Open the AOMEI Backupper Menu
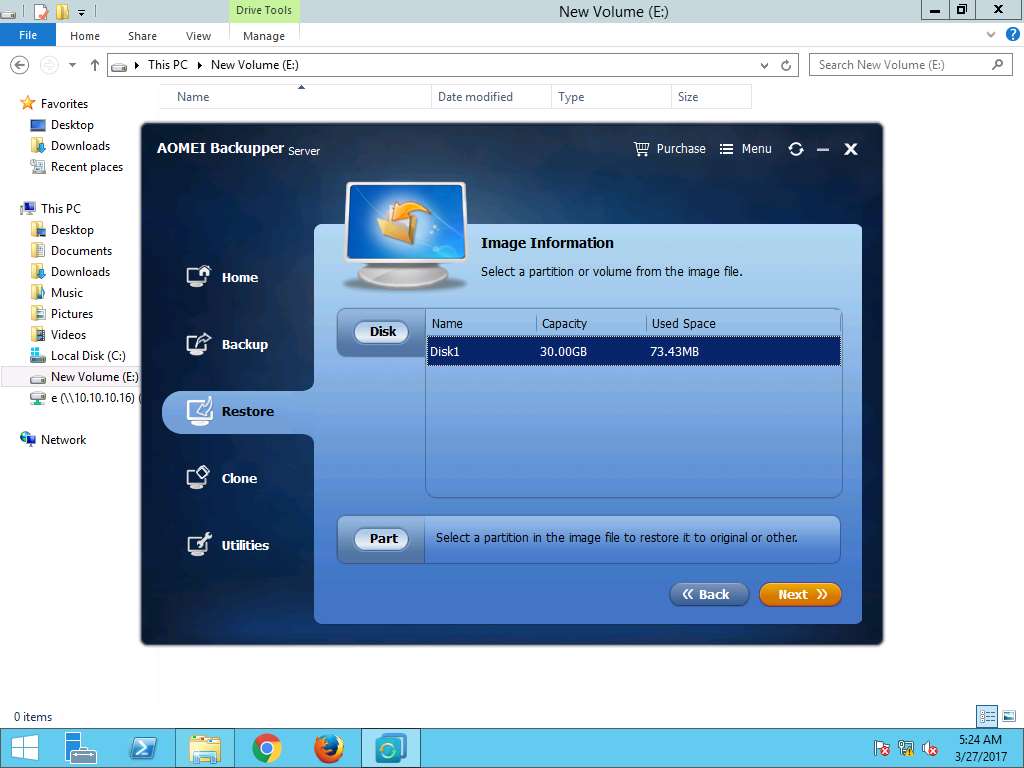1024x768 pixels. click(x=745, y=149)
